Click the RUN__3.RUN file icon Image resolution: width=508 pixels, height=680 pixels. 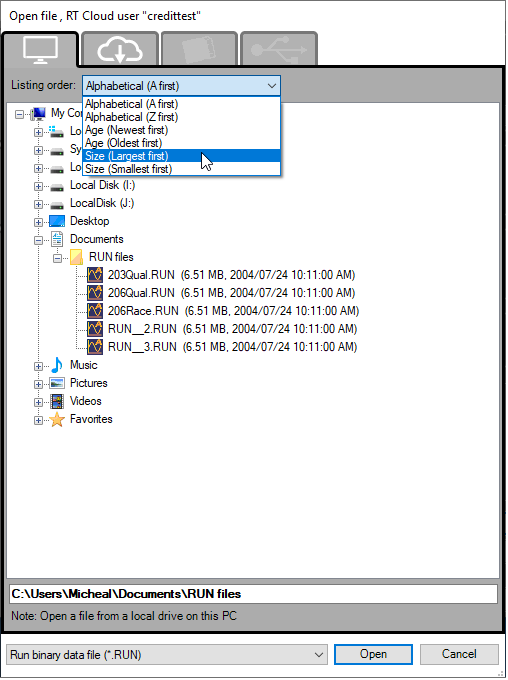point(95,347)
